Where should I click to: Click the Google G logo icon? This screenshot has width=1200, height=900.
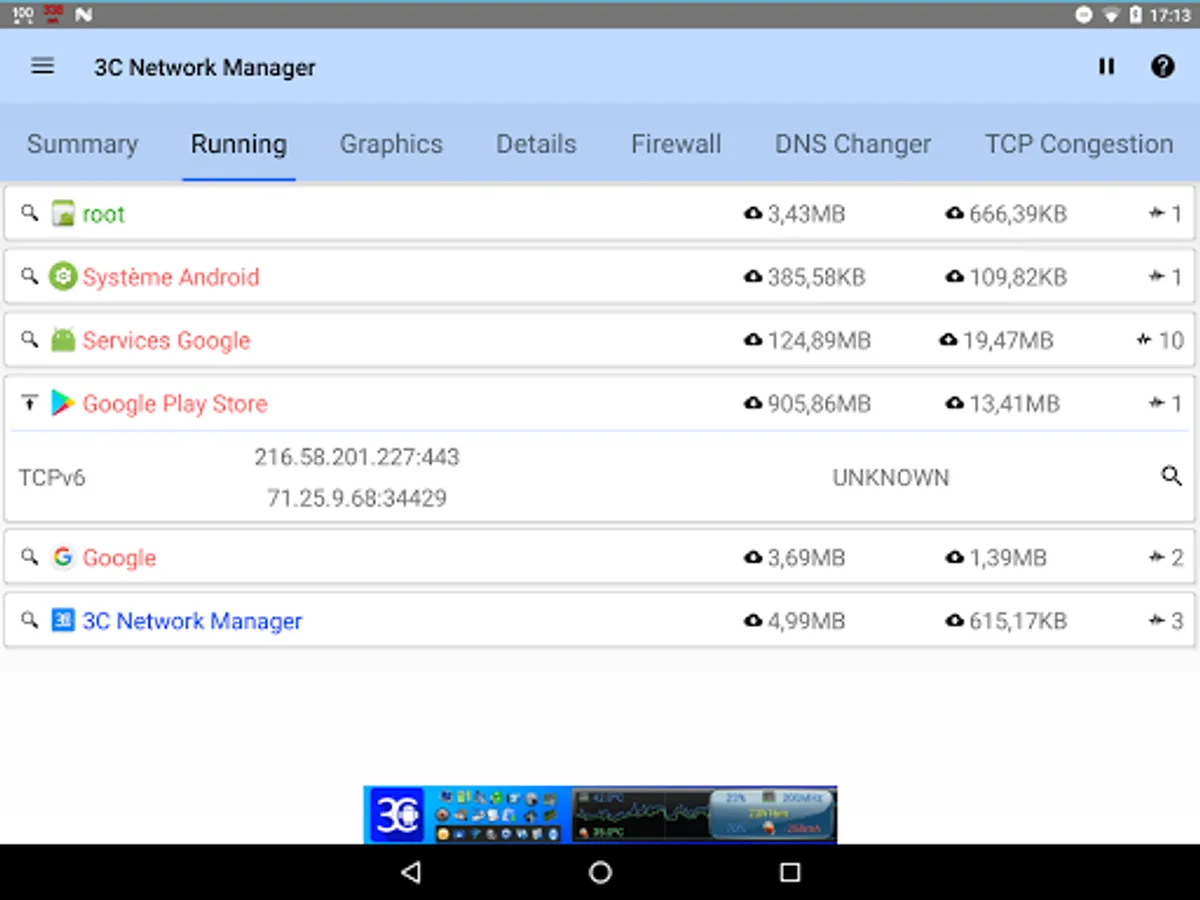tap(63, 557)
